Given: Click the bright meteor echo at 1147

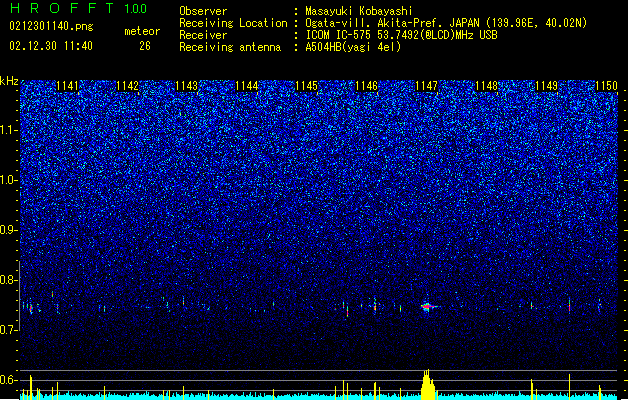Looking at the screenshot, I should click(x=428, y=307).
